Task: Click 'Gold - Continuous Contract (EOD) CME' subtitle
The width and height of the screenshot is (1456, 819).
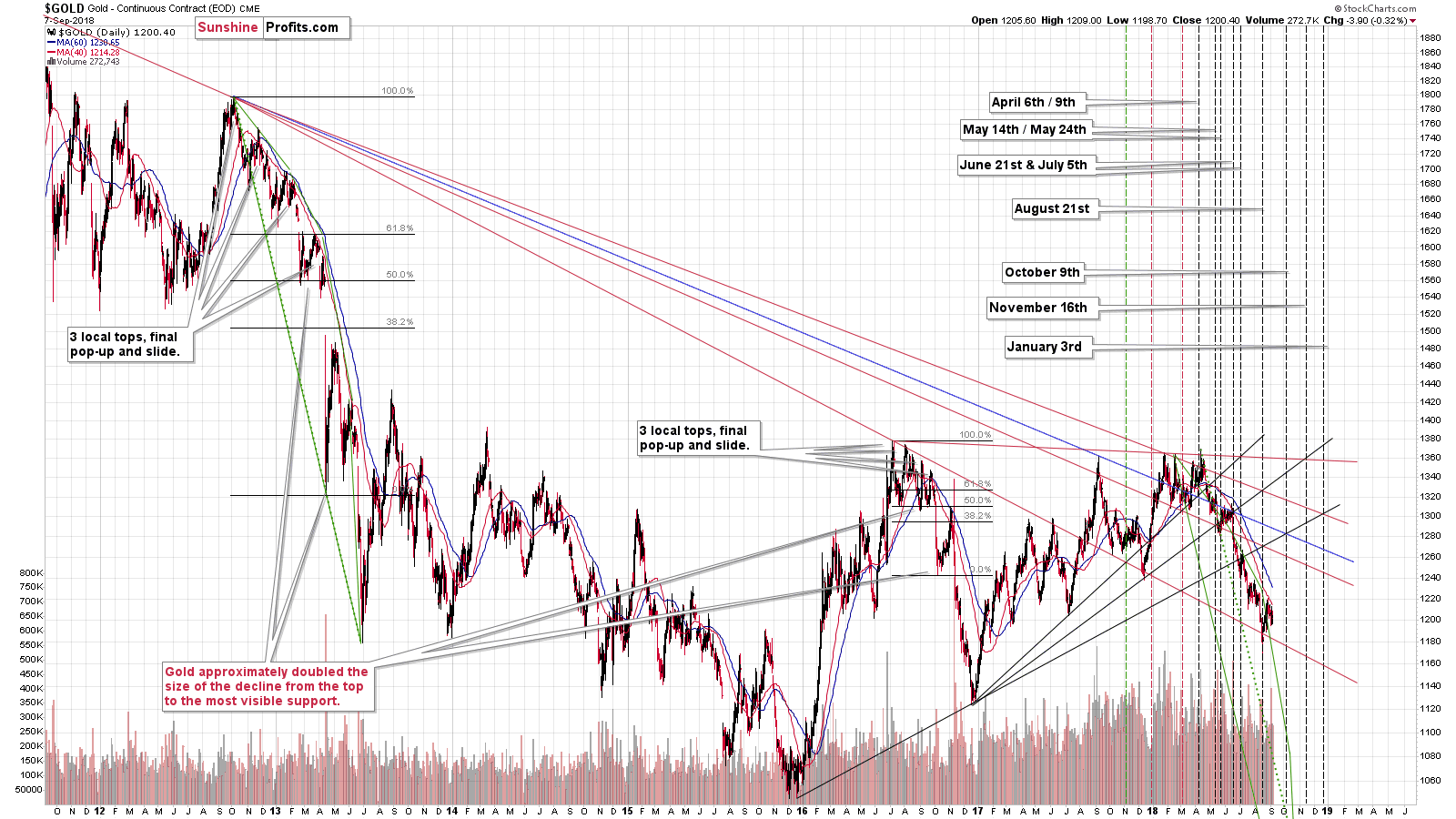Action: point(174,8)
